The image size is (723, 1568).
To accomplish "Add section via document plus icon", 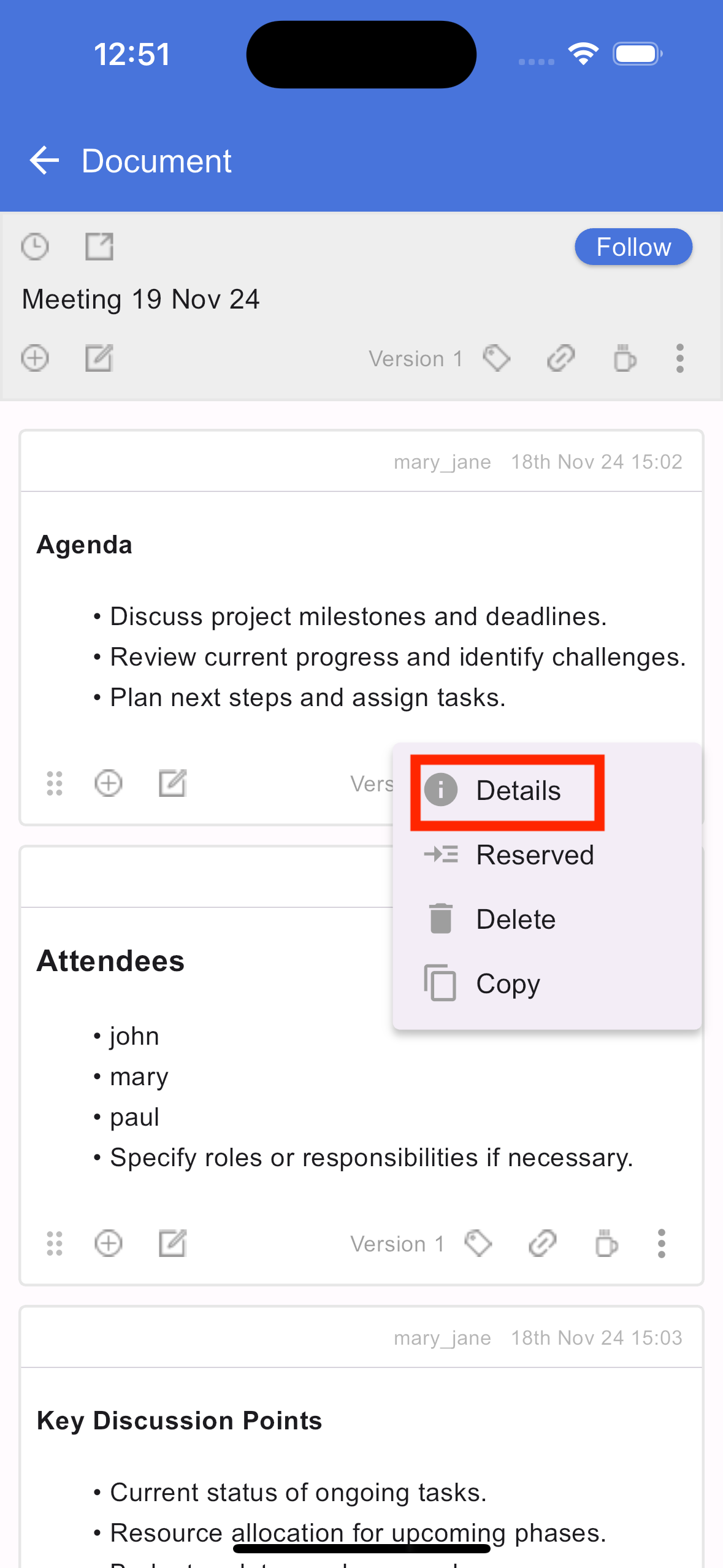I will (x=35, y=358).
